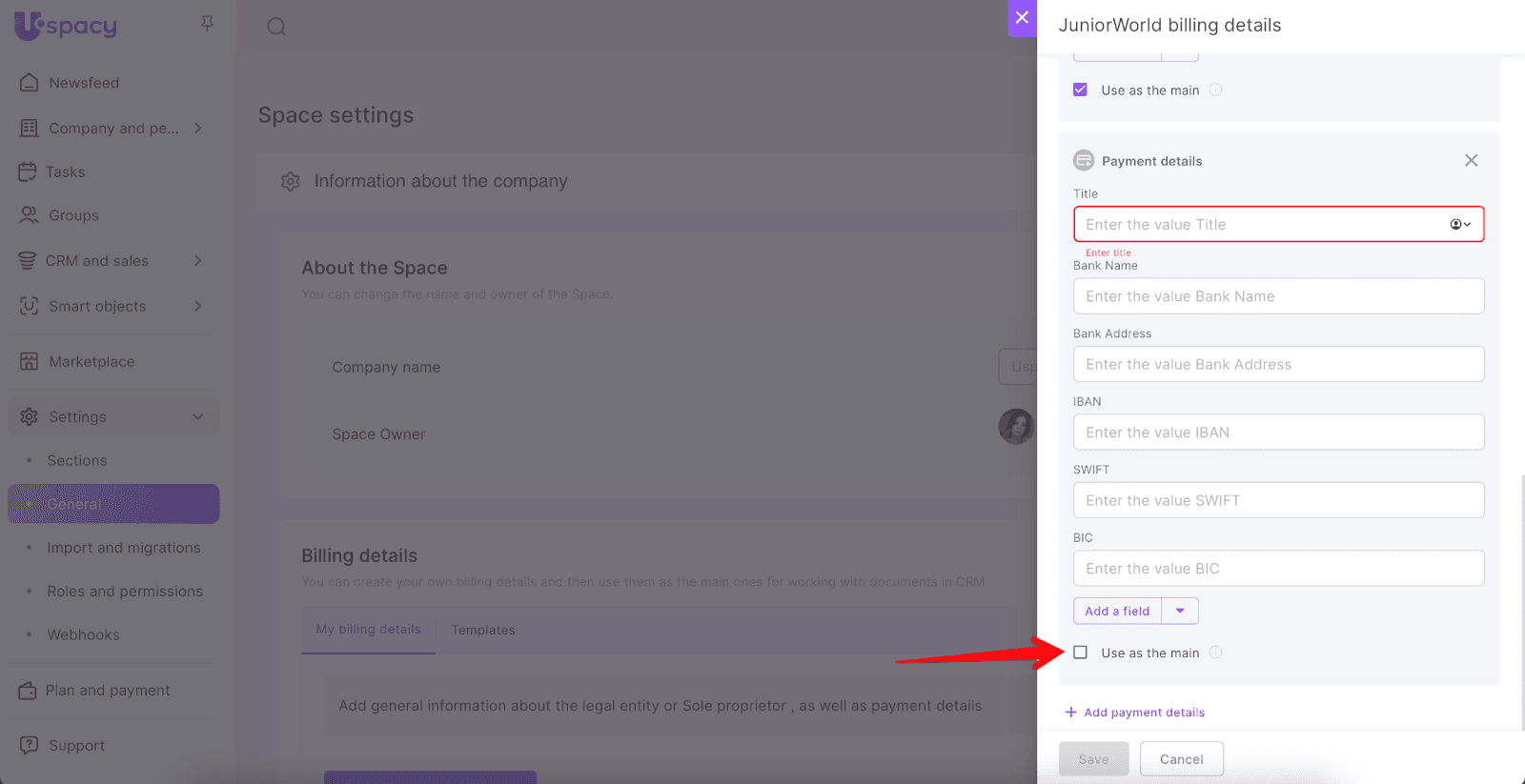Open the Tasks section
Image resolution: width=1525 pixels, height=784 pixels.
tap(65, 172)
